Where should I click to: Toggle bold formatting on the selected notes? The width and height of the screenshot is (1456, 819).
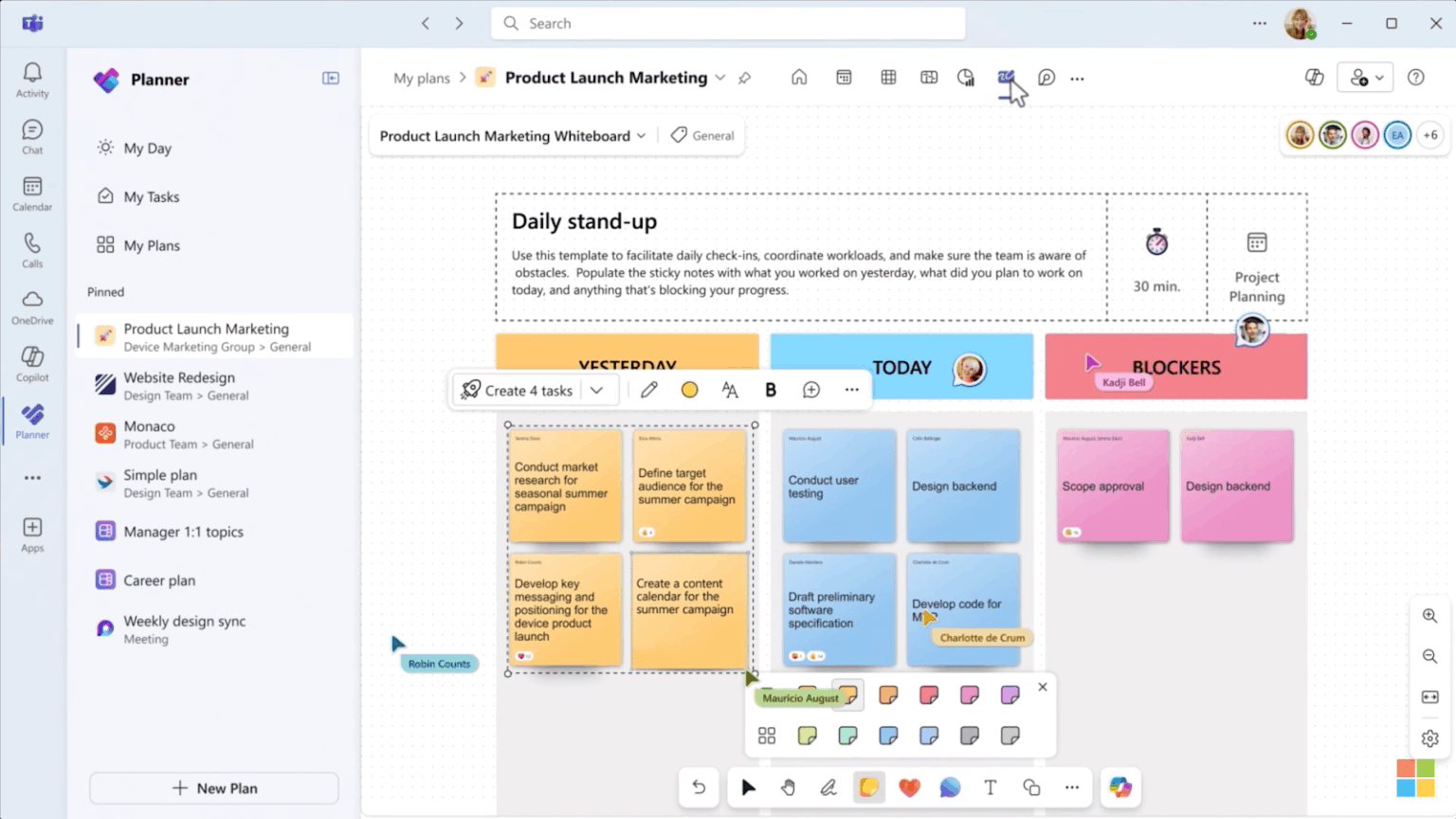pos(771,389)
